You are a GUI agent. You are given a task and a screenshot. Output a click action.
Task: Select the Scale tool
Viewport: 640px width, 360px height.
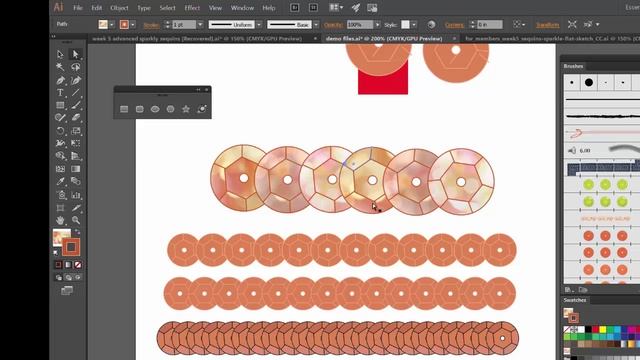click(75, 131)
